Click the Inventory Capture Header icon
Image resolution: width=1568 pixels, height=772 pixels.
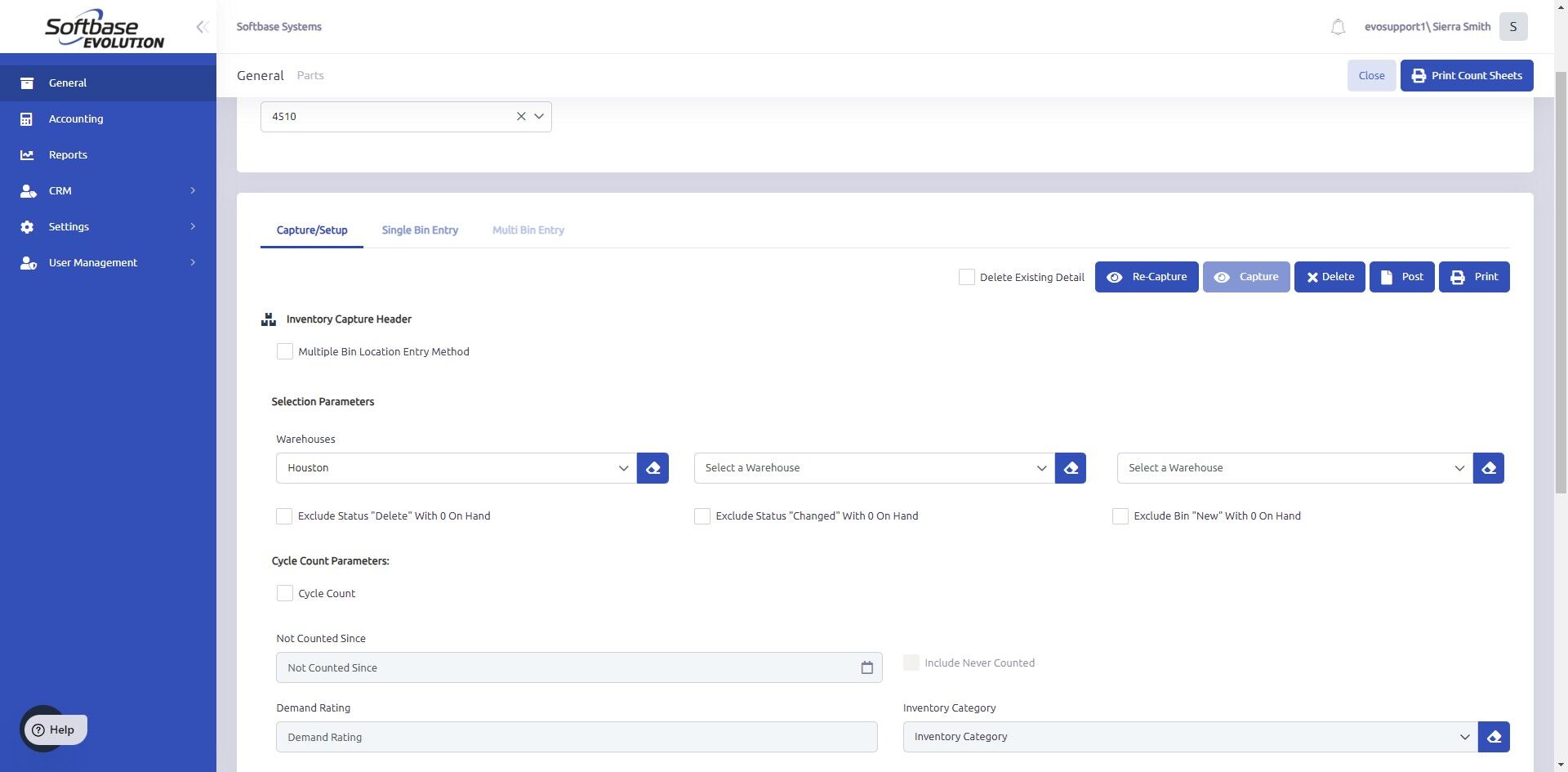pos(269,319)
